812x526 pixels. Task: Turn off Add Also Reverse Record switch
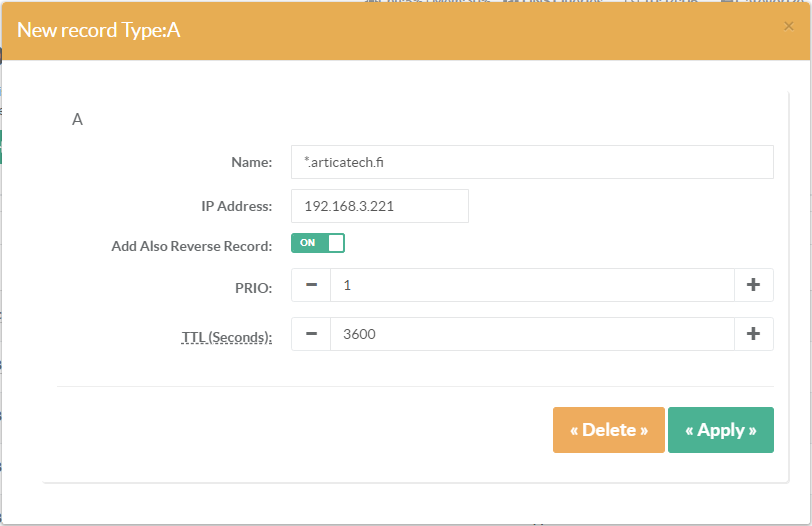click(318, 243)
